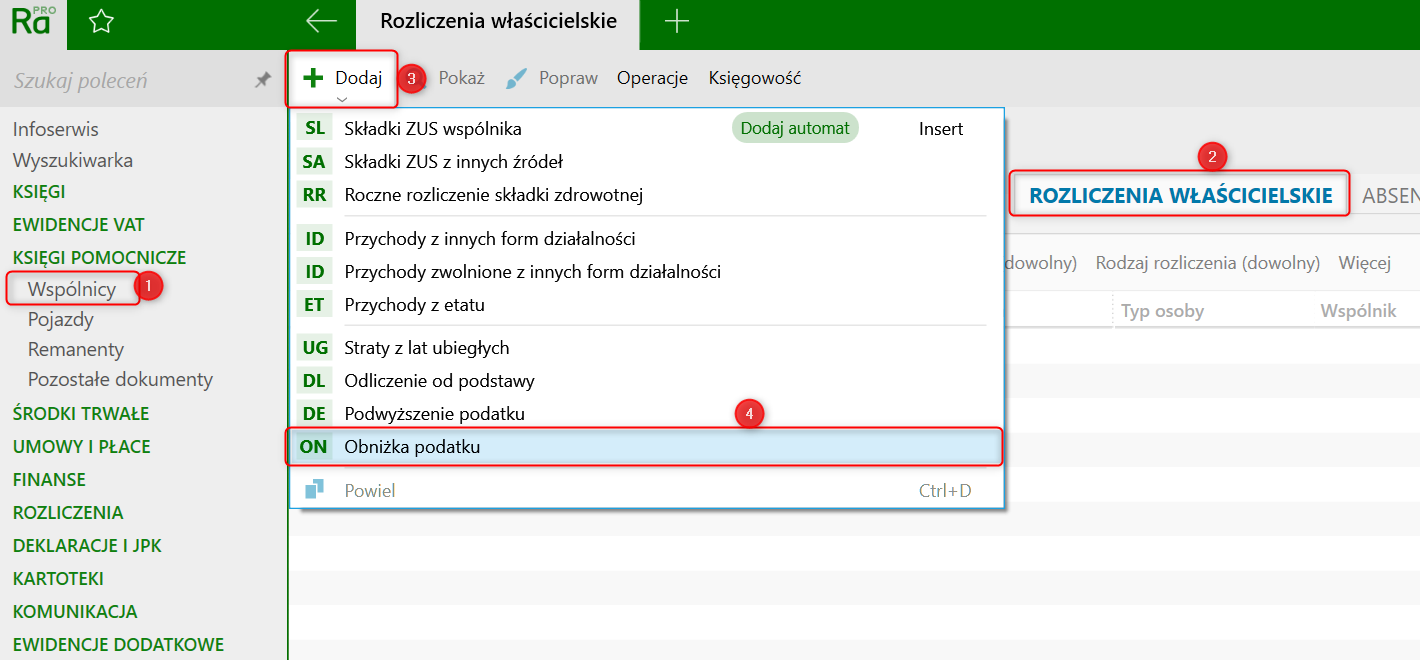Click the Popraw toolbar label
This screenshot has width=1420, height=660.
[x=568, y=78]
